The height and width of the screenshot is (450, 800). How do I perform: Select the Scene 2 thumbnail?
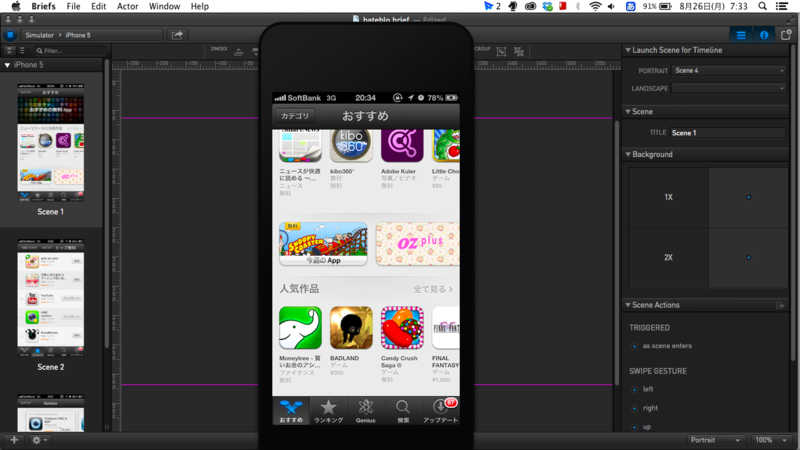pyautogui.click(x=51, y=298)
